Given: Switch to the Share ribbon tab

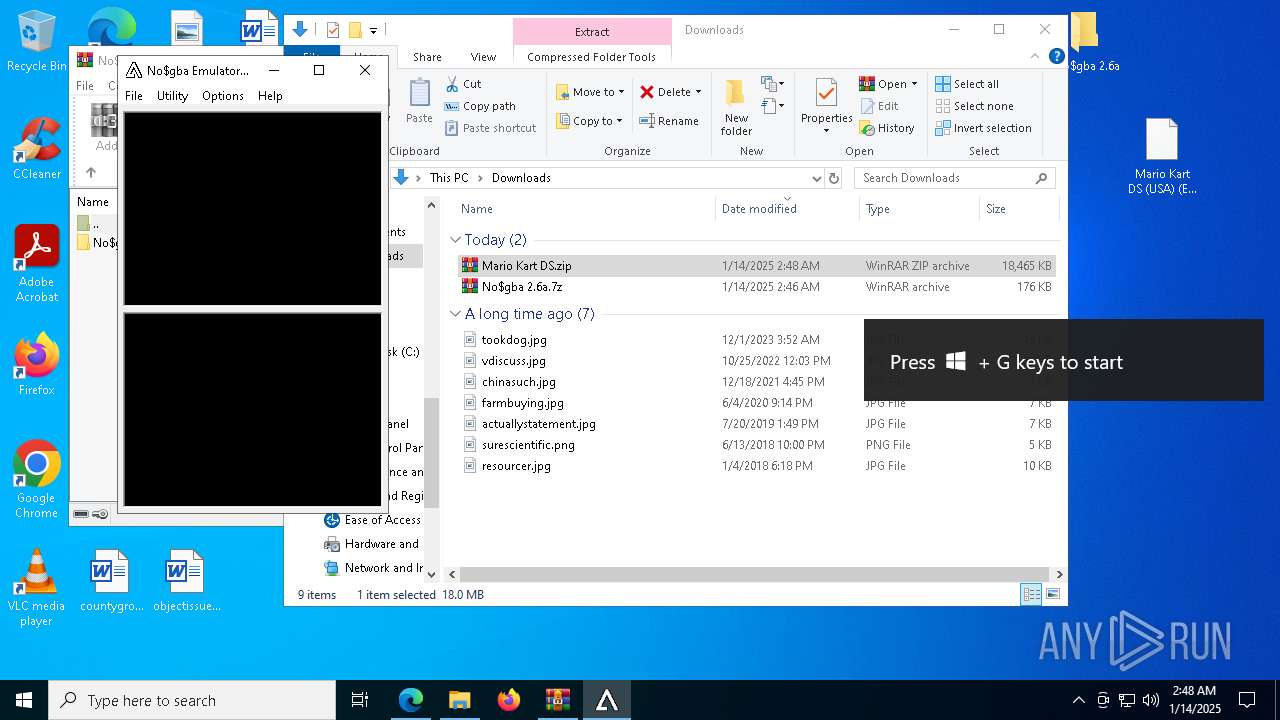Looking at the screenshot, I should (427, 57).
